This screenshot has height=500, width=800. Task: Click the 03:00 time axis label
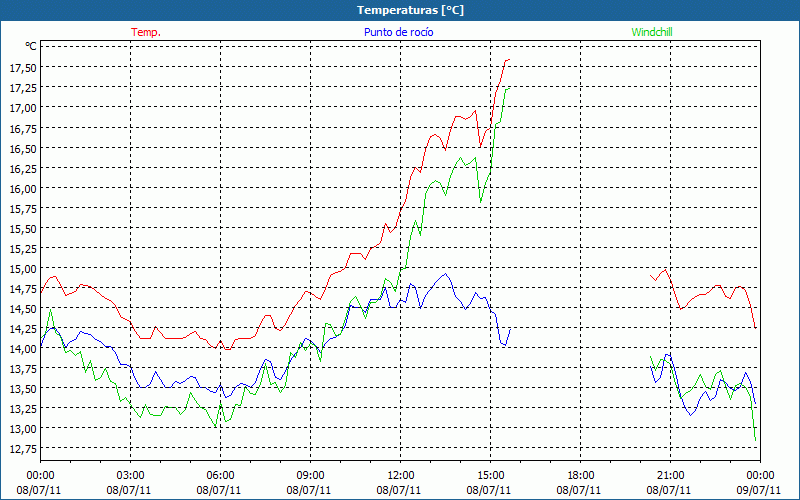(131, 476)
